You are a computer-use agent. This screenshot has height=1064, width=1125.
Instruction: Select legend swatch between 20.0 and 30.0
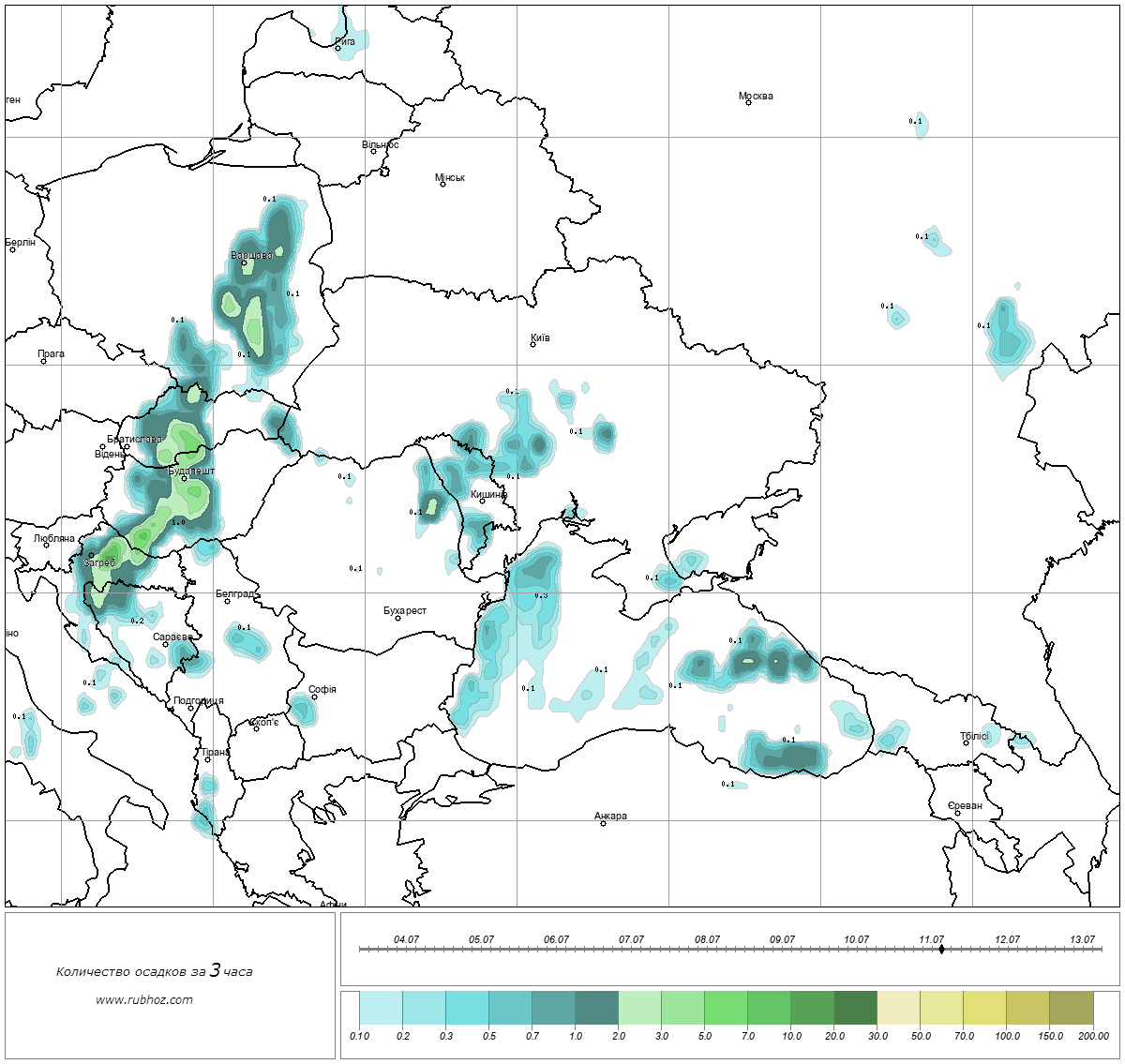(855, 1010)
